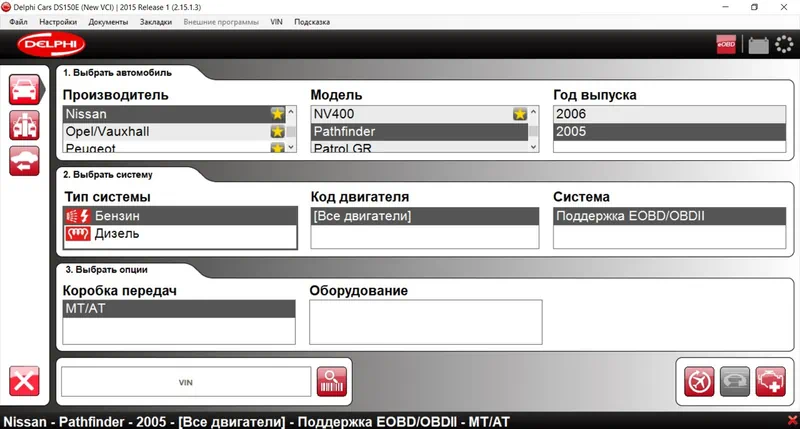This screenshot has height=429, width=800.
Task: Select the Pathfinder model
Action: pos(419,132)
